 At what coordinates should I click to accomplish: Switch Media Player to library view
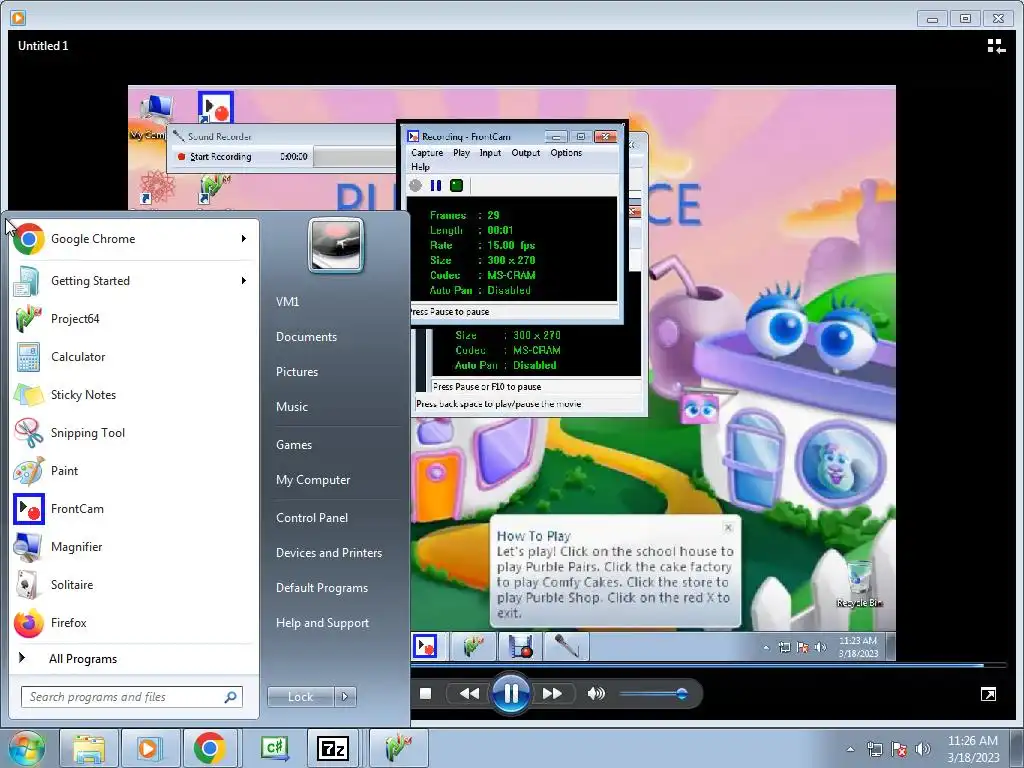click(996, 46)
